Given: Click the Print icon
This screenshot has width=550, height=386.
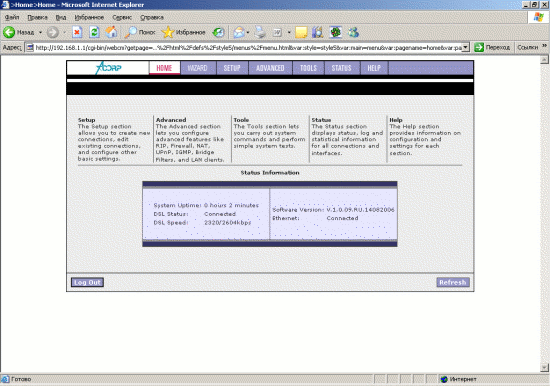Looking at the screenshot, I should (x=260, y=33).
